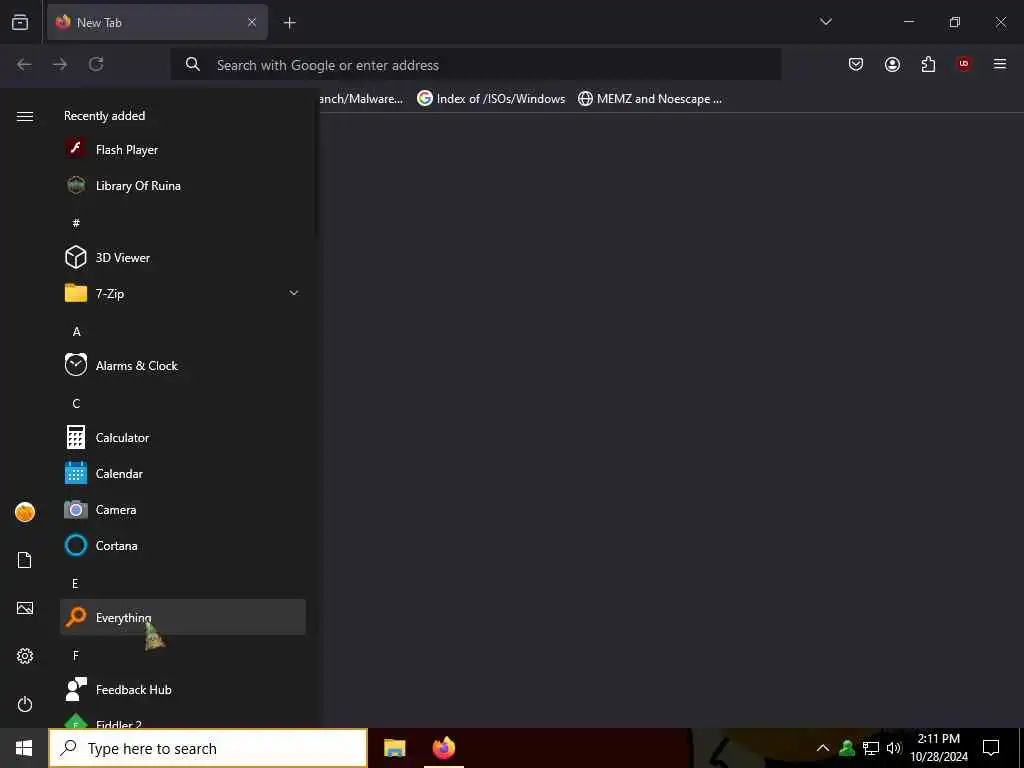Screen dimensions: 1024x768
Task: Launch Camera app
Action: click(x=182, y=509)
